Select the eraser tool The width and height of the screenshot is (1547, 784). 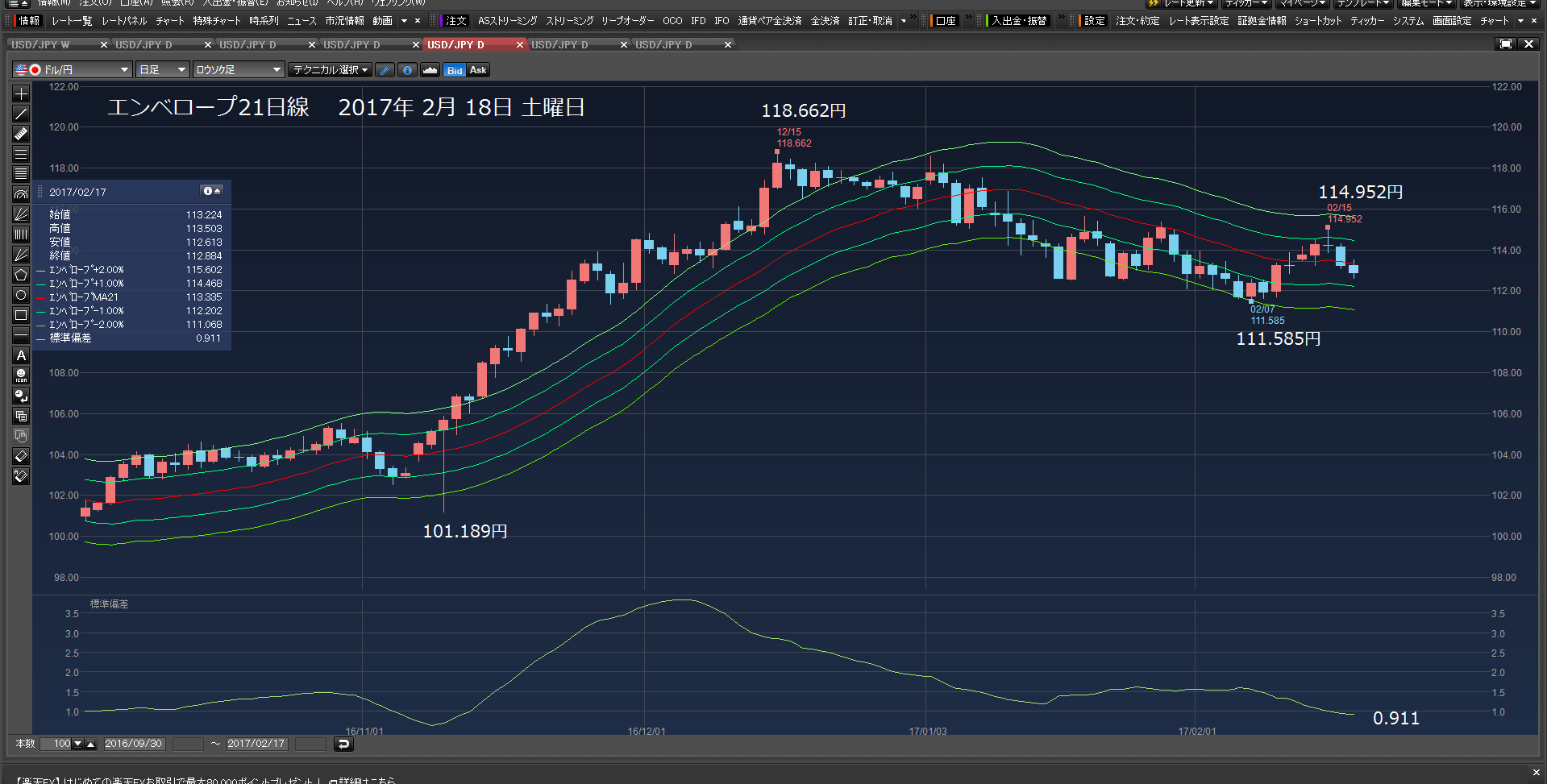click(21, 456)
